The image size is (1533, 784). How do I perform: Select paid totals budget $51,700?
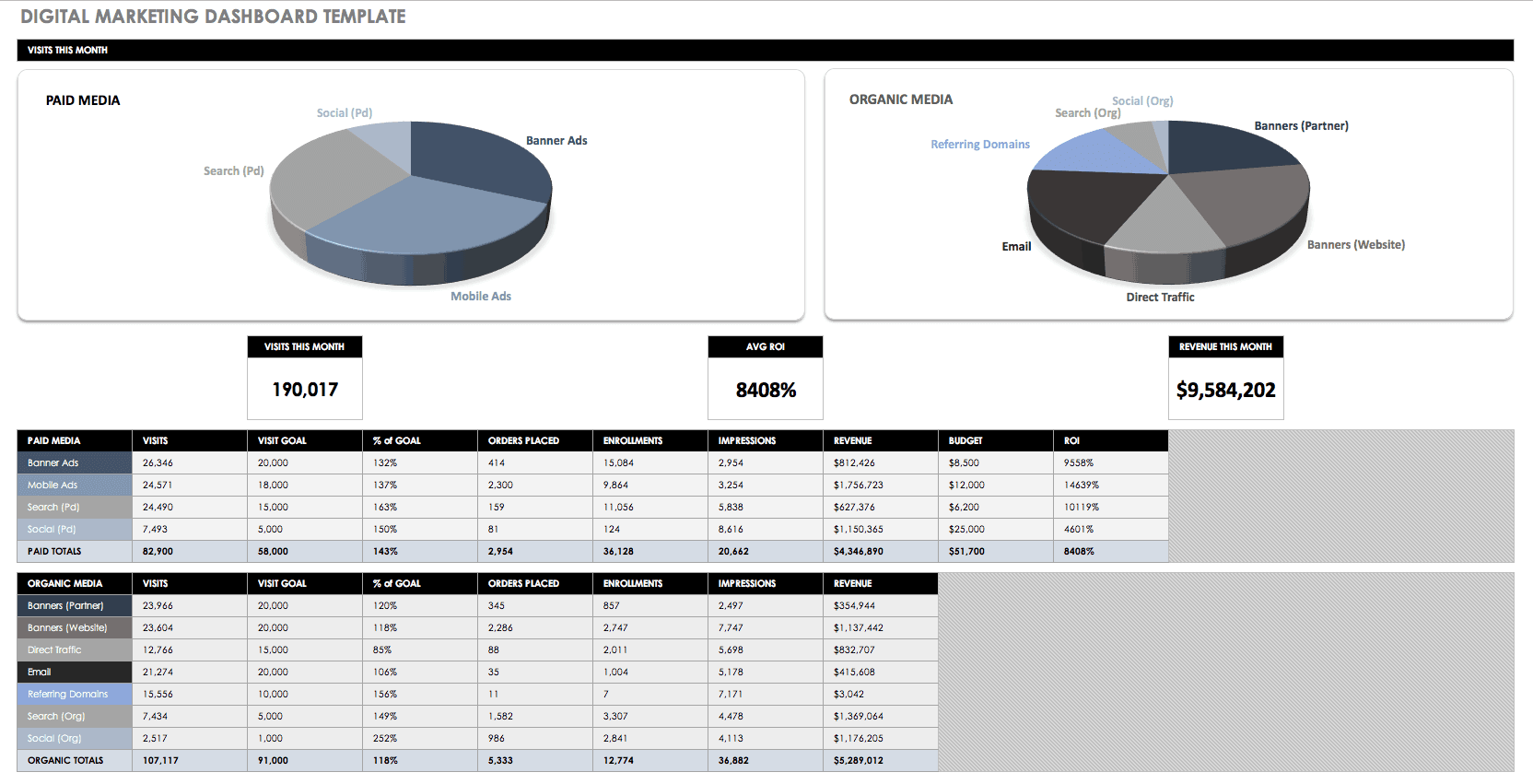click(x=996, y=552)
